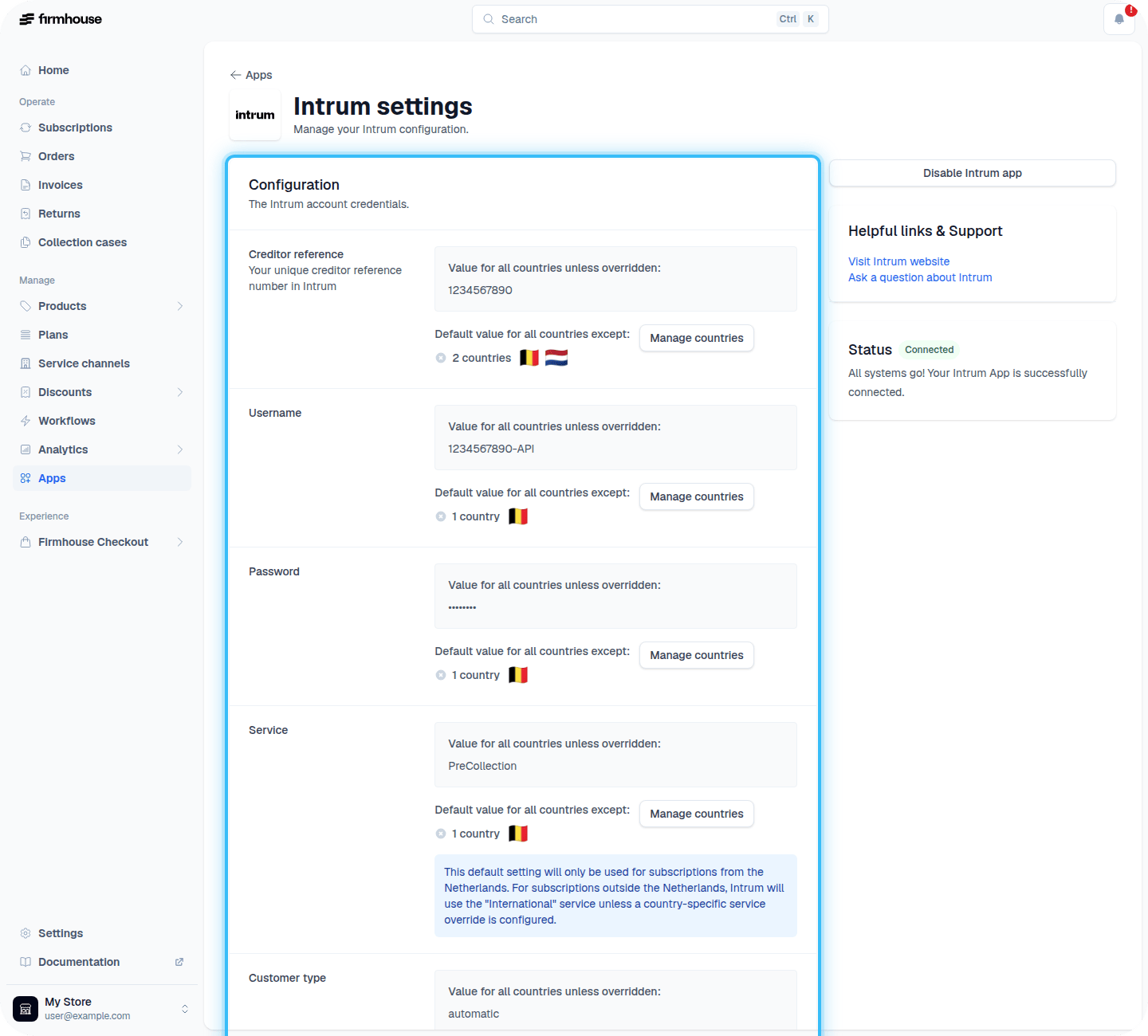
Task: Focus the Search field
Action: [651, 19]
